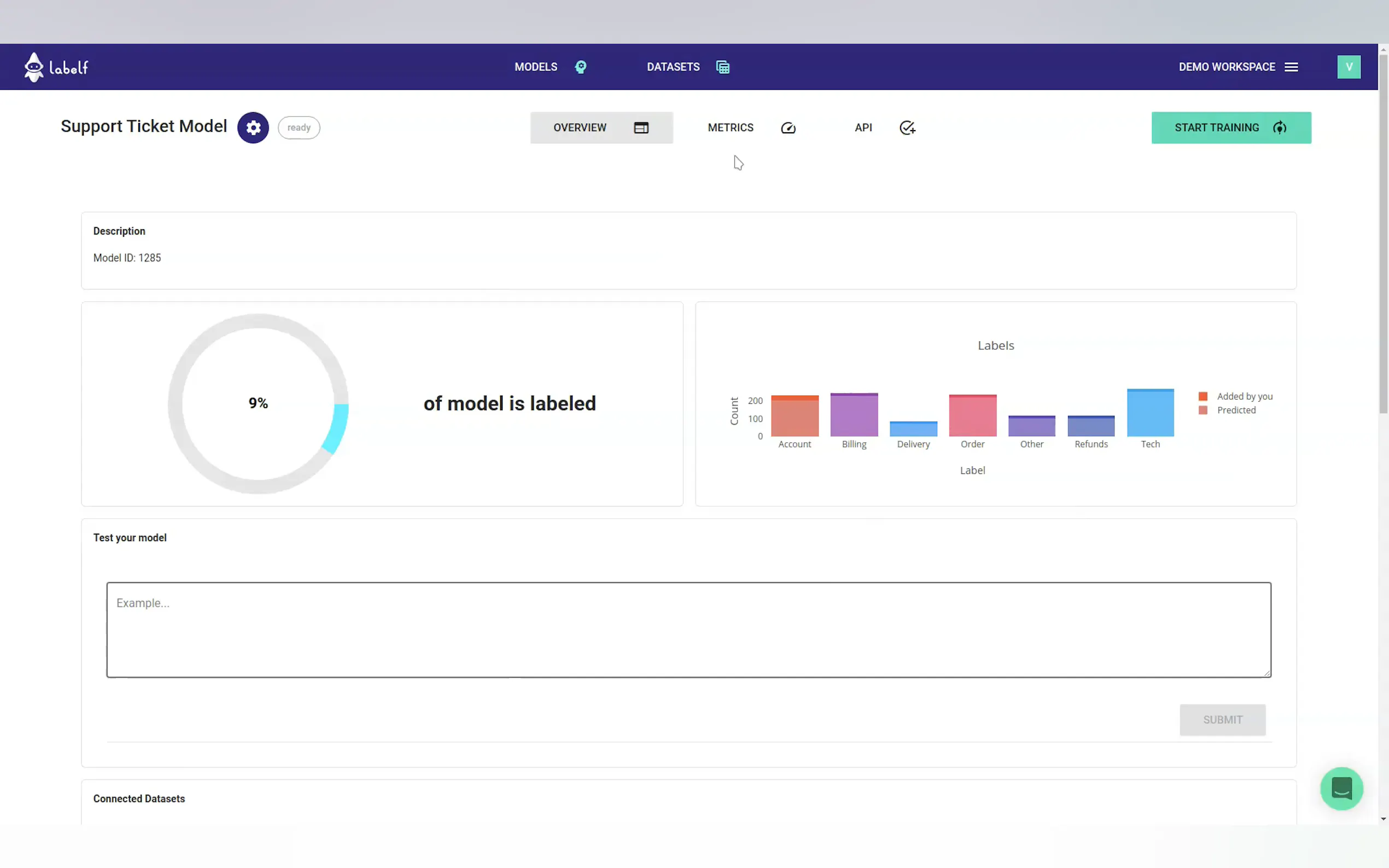Click the Datasets table icon
Viewport: 1389px width, 868px height.
pyautogui.click(x=722, y=67)
